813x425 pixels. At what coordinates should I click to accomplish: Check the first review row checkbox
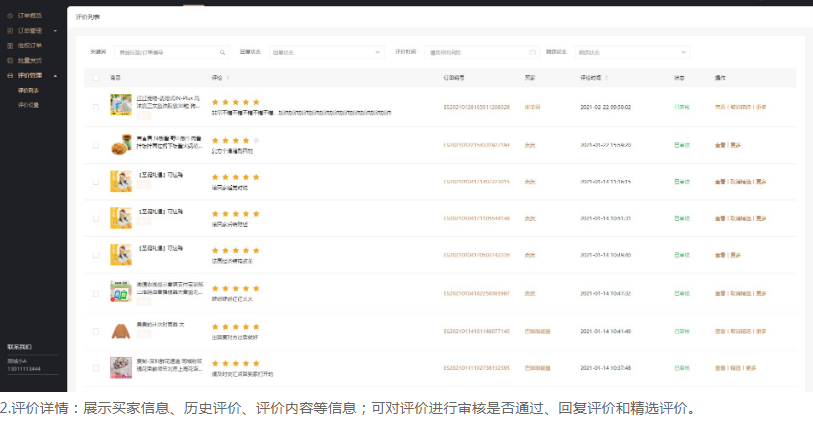coord(96,106)
